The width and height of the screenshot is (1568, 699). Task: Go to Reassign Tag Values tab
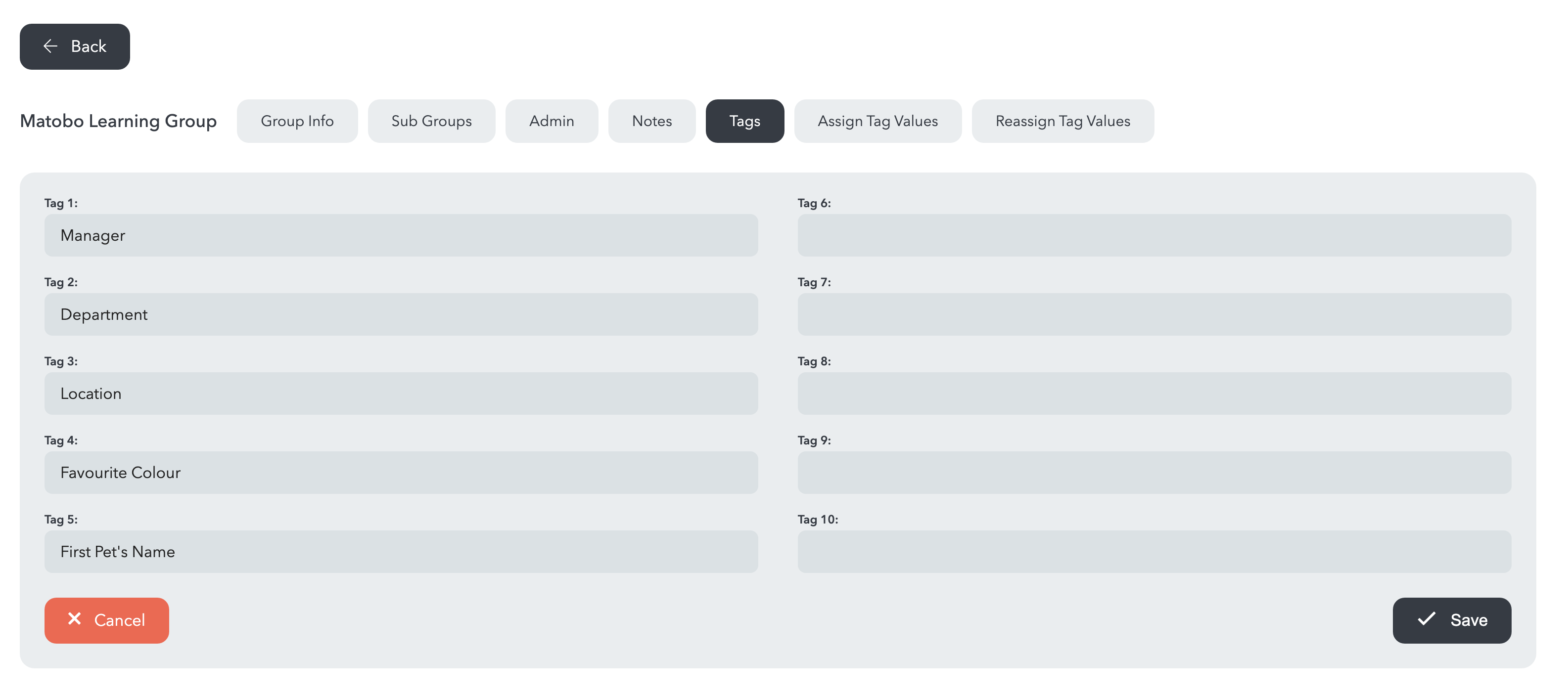click(1062, 121)
